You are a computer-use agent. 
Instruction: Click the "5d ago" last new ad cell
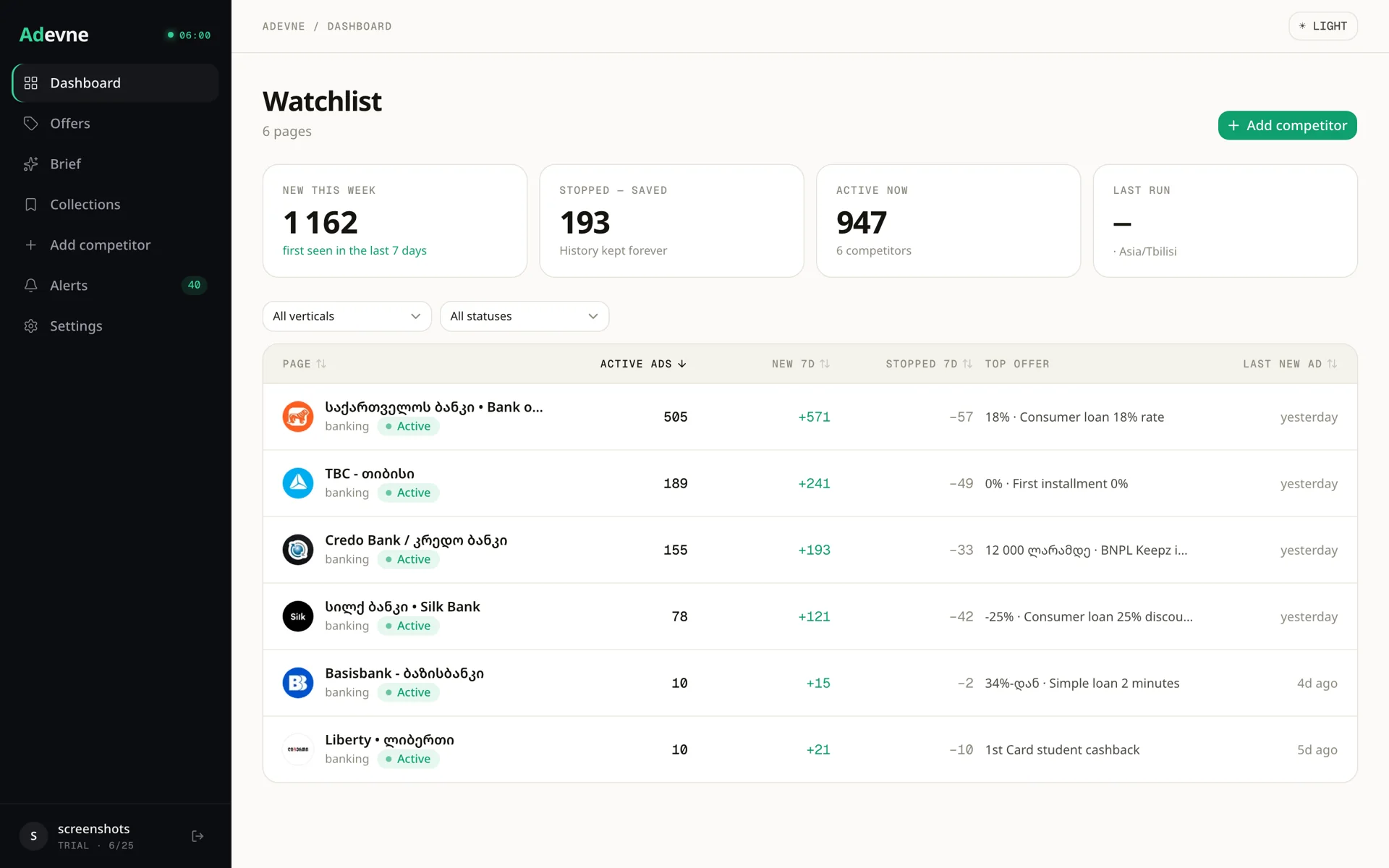(1317, 749)
